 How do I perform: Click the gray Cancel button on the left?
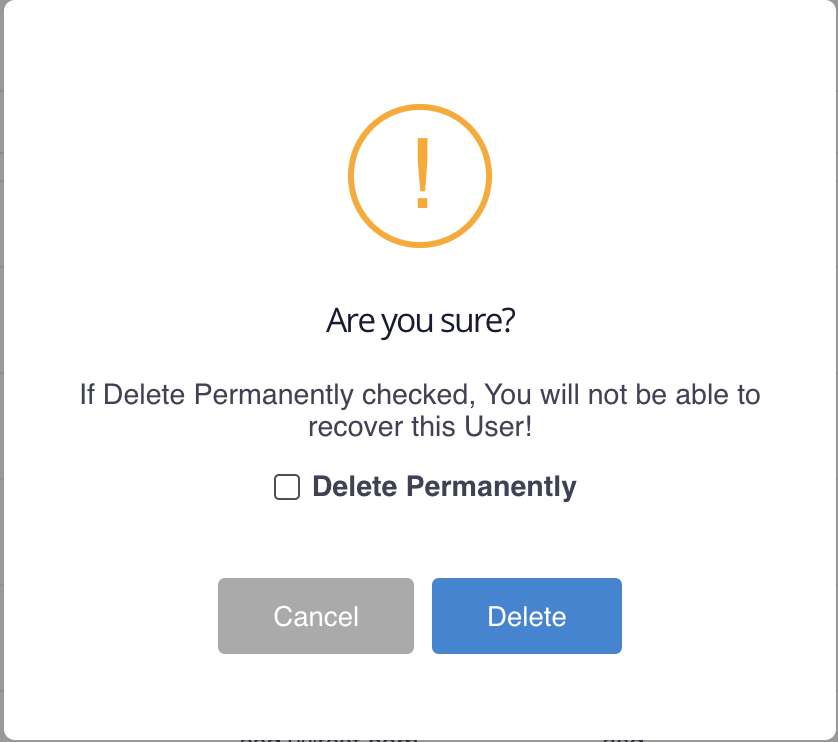click(x=315, y=616)
